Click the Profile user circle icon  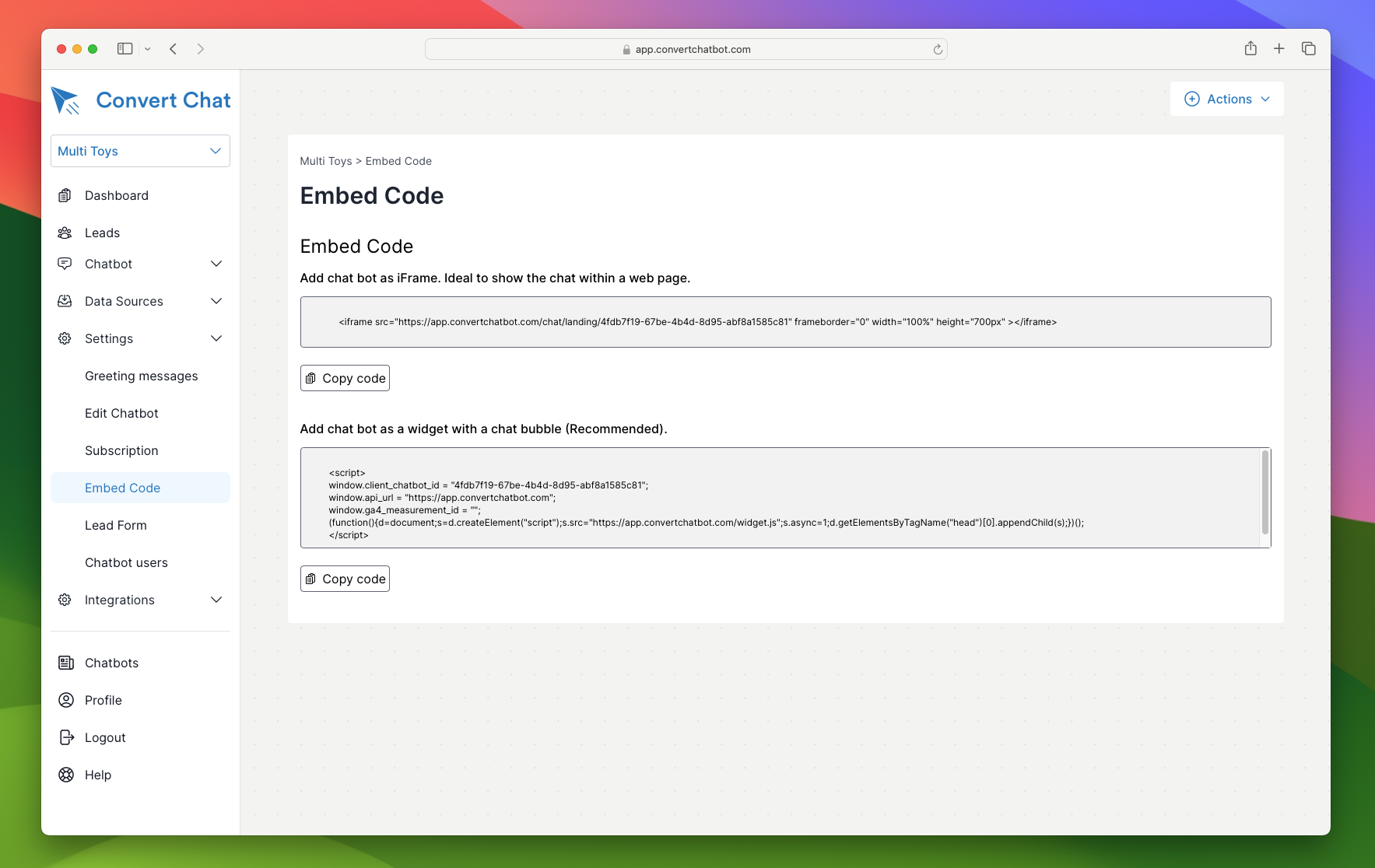coord(66,700)
